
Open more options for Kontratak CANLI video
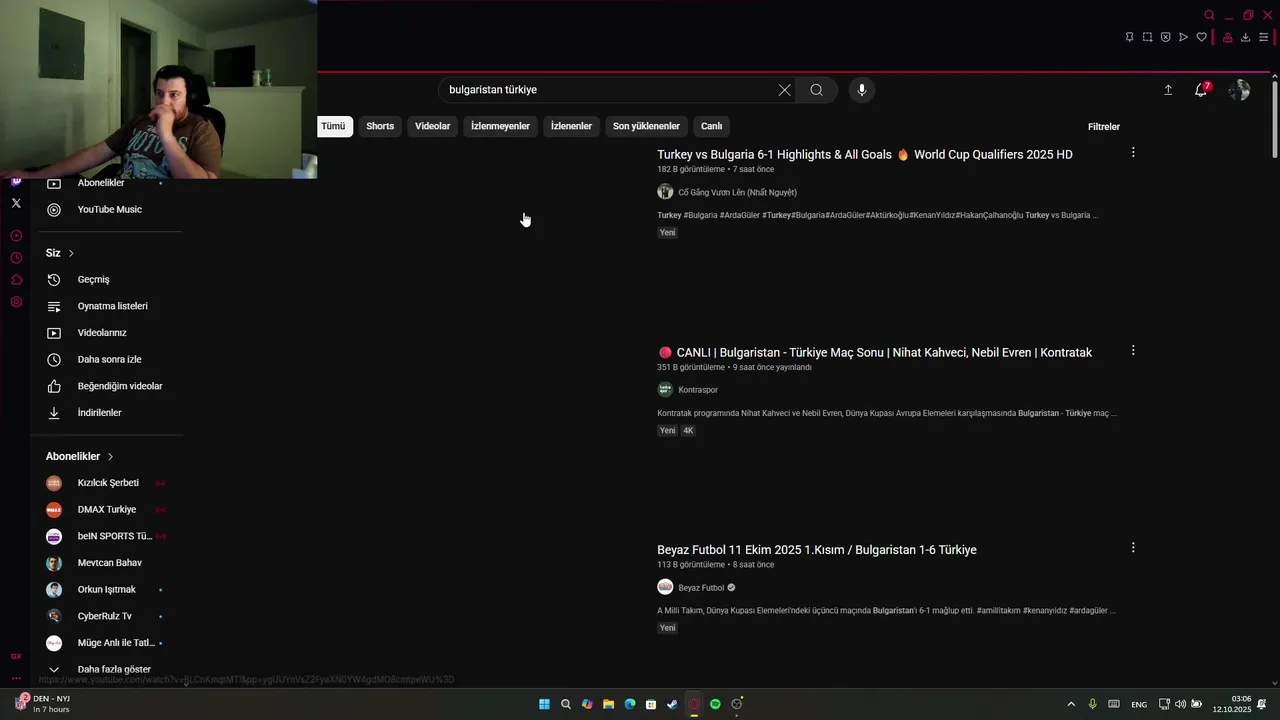[x=1133, y=351]
